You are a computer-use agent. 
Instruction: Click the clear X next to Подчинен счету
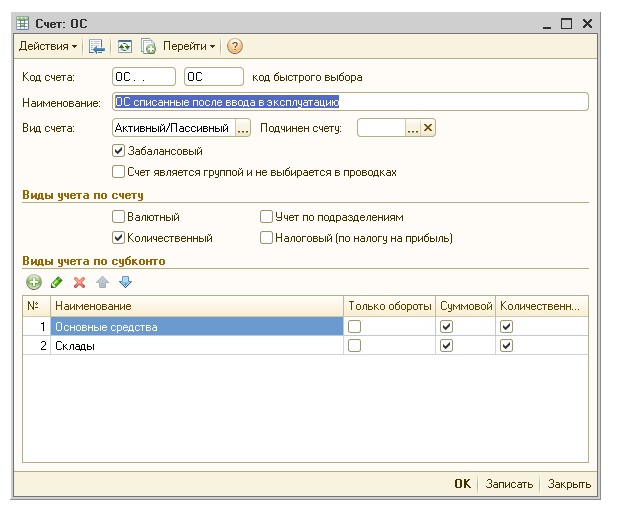(x=428, y=128)
